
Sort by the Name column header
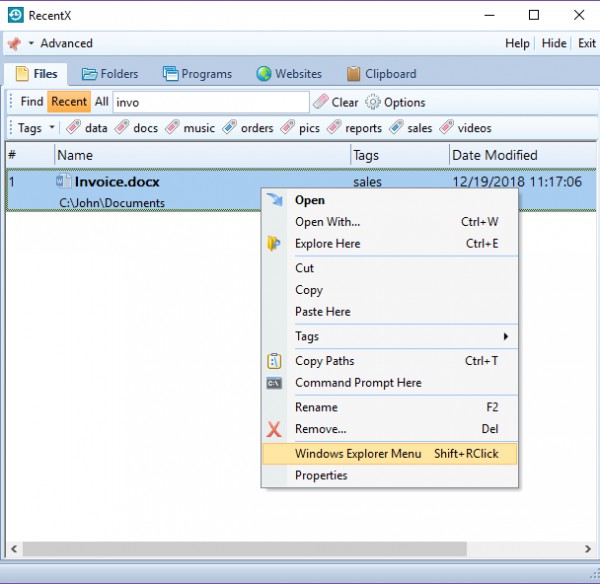point(202,155)
